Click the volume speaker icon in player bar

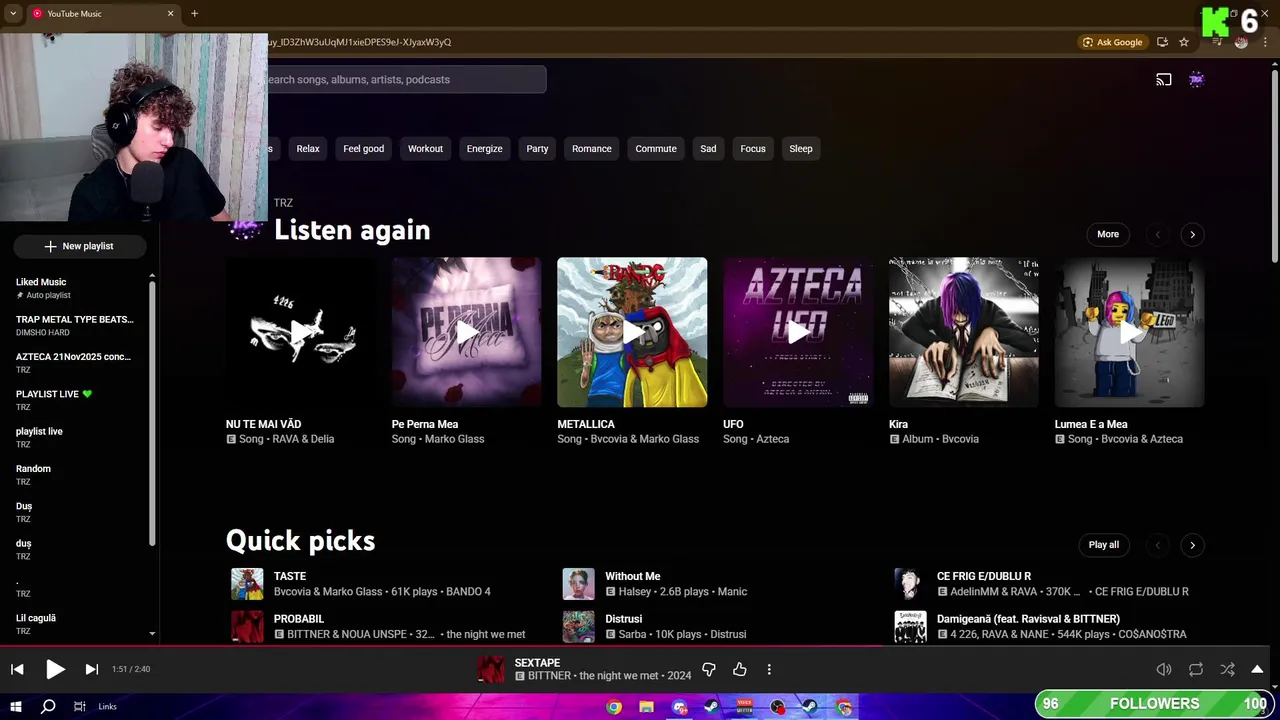pos(1164,669)
